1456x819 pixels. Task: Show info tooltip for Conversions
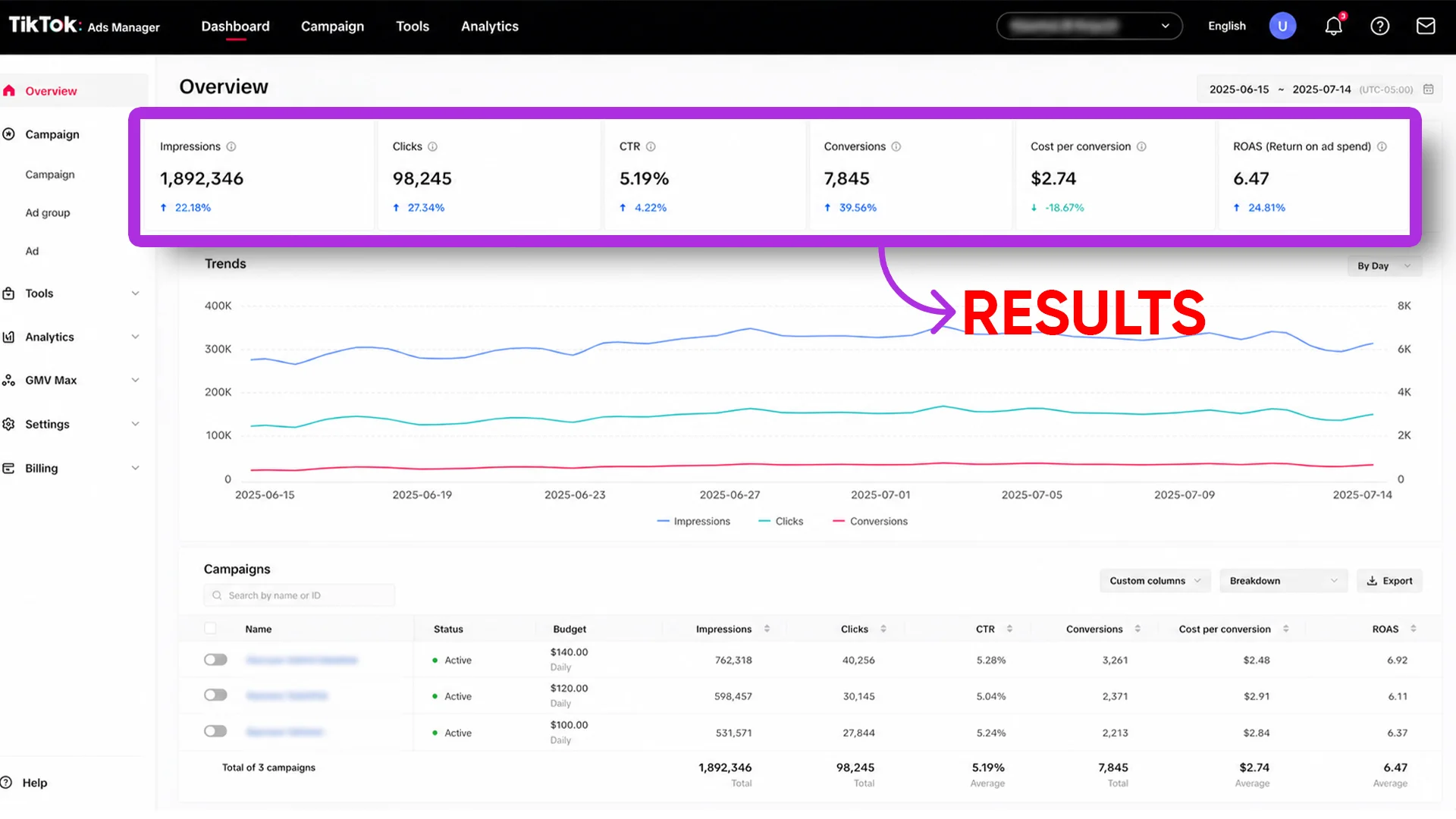pos(896,146)
